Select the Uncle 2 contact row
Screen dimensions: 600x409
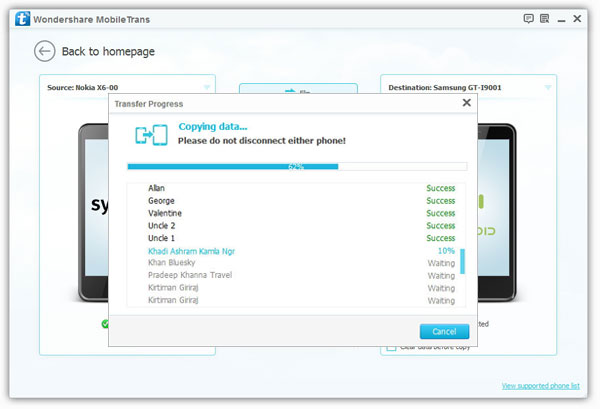click(x=296, y=226)
